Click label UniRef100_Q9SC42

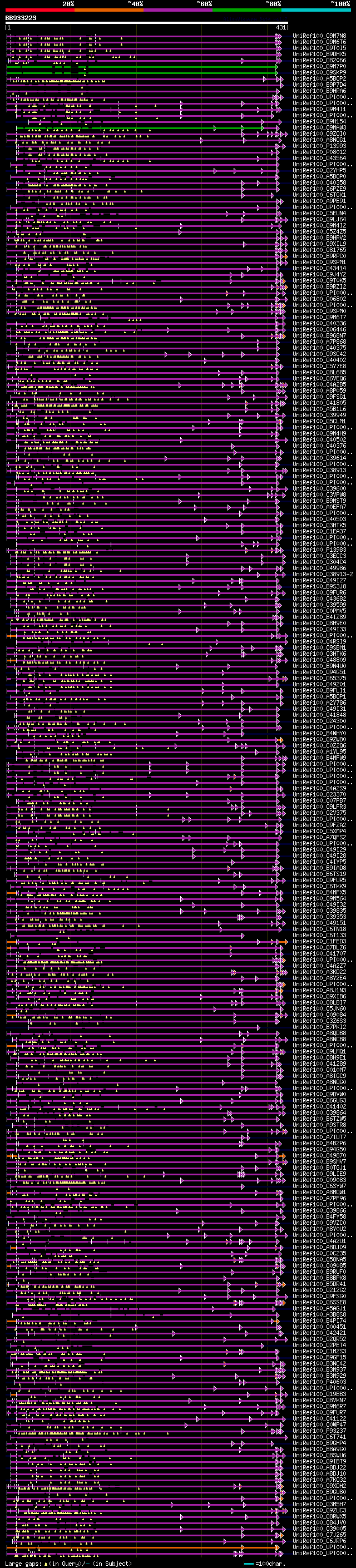point(319,354)
